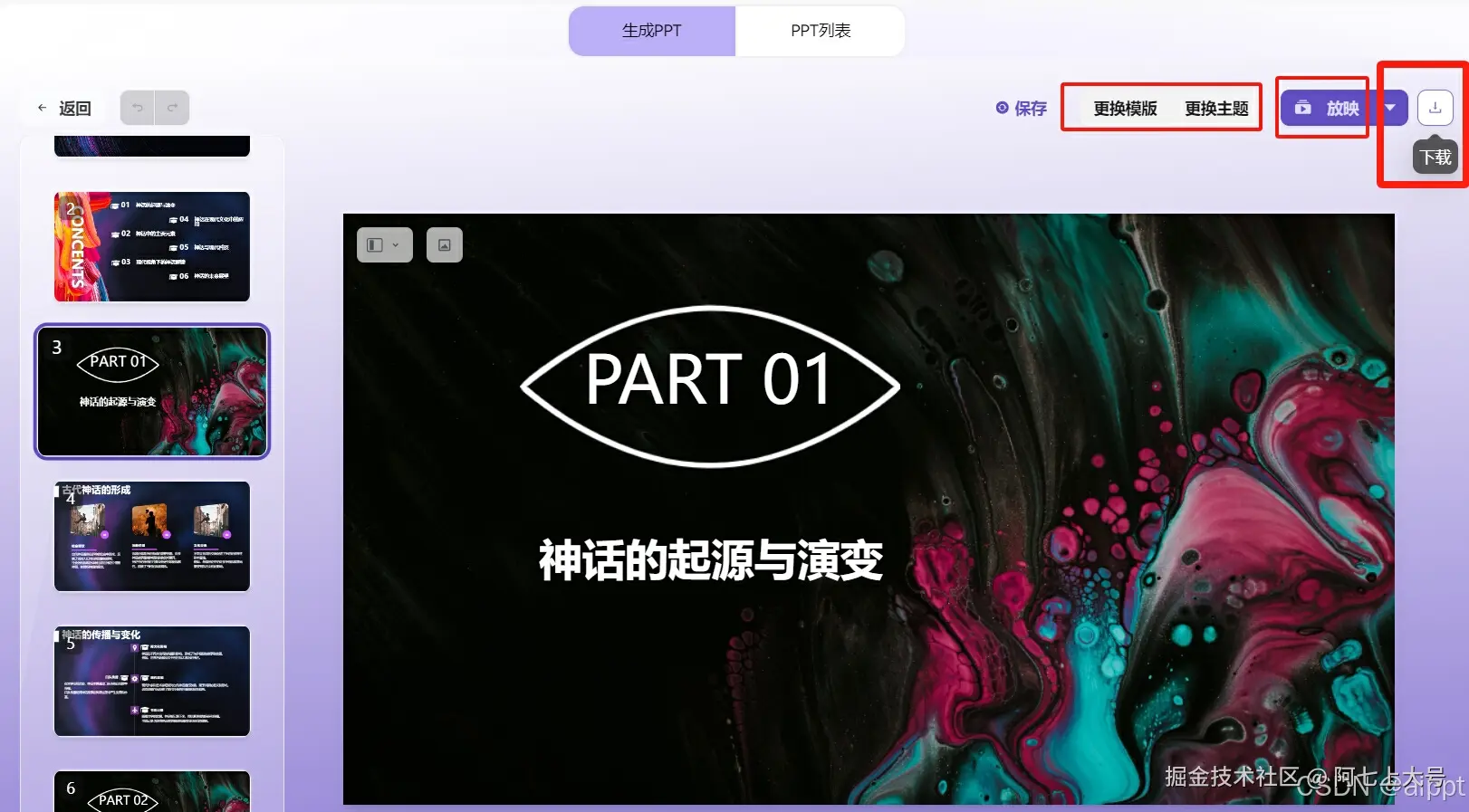1469x812 pixels.
Task: Click the undo arrow icon
Action: coord(138,108)
